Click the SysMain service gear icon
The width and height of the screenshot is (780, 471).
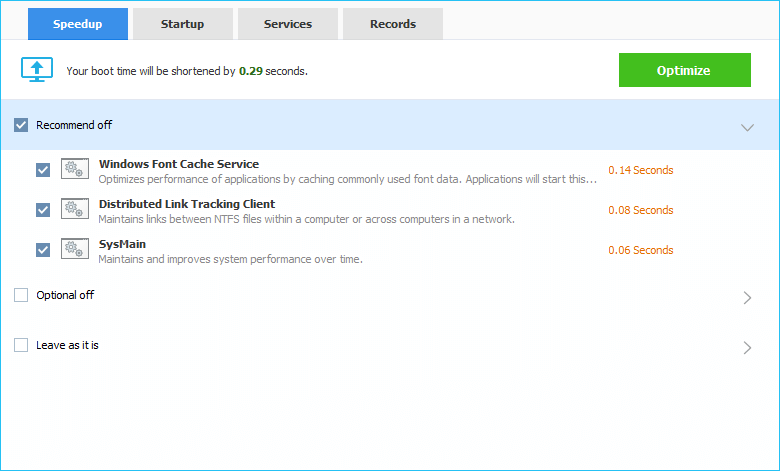[x=75, y=249]
